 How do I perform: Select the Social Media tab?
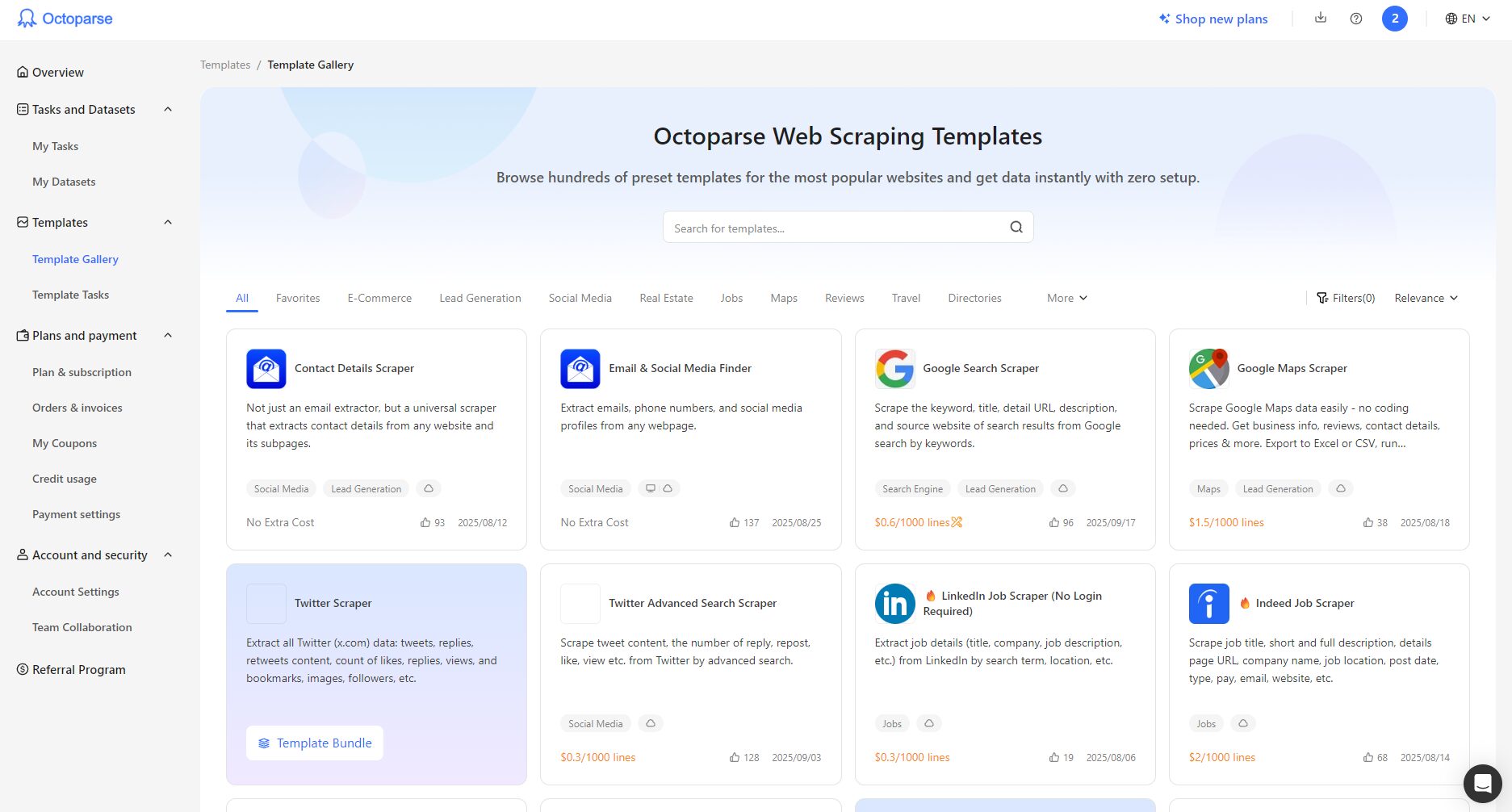(580, 298)
